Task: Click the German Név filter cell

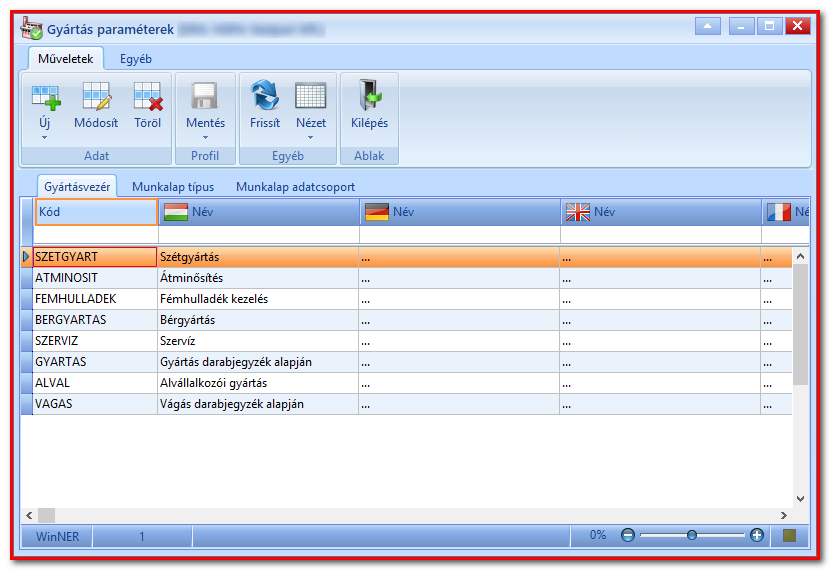Action: 459,234
